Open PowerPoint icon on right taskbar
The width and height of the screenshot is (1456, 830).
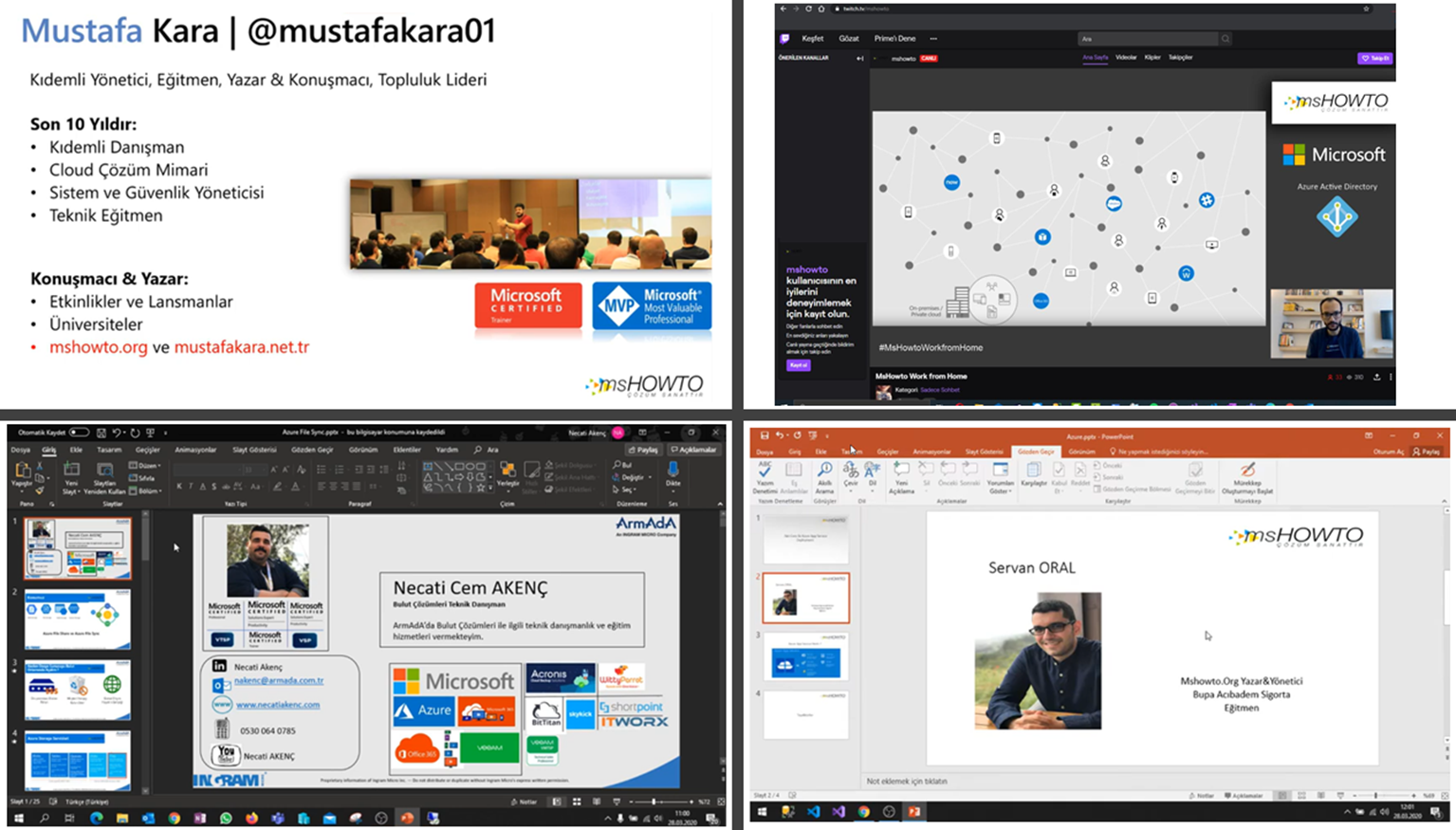(913, 812)
